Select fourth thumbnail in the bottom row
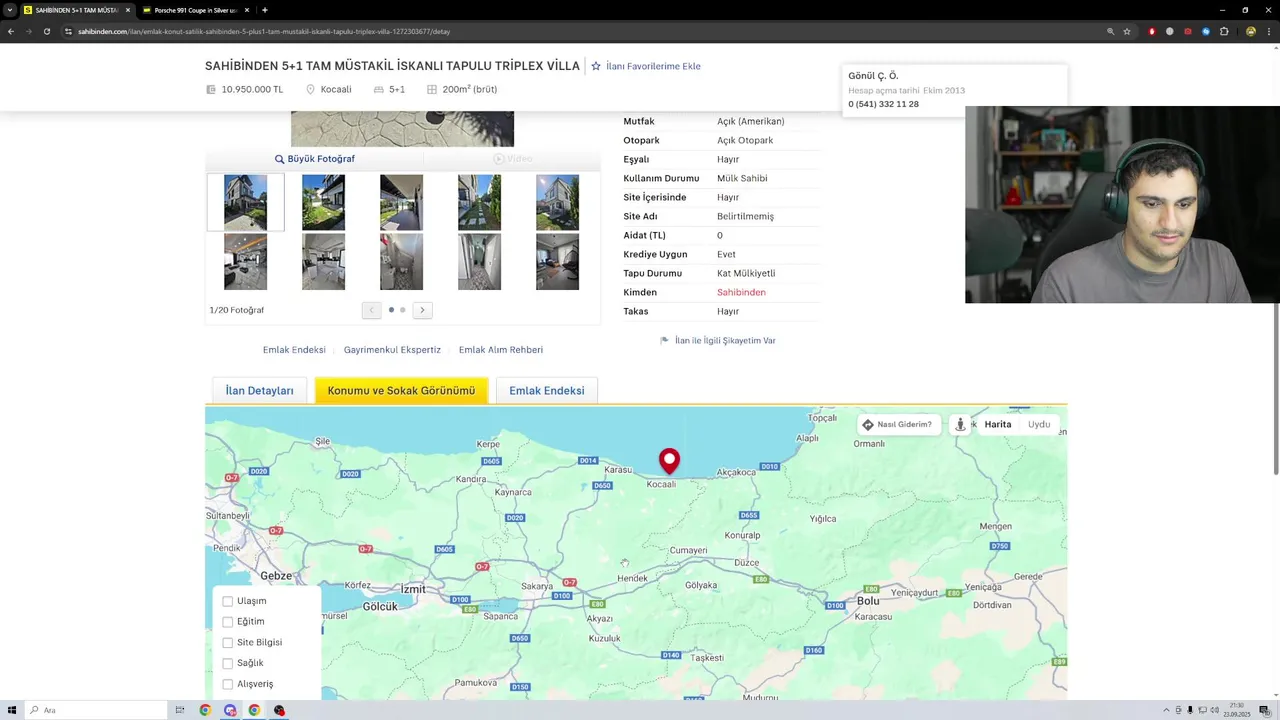1280x720 pixels. 479,262
